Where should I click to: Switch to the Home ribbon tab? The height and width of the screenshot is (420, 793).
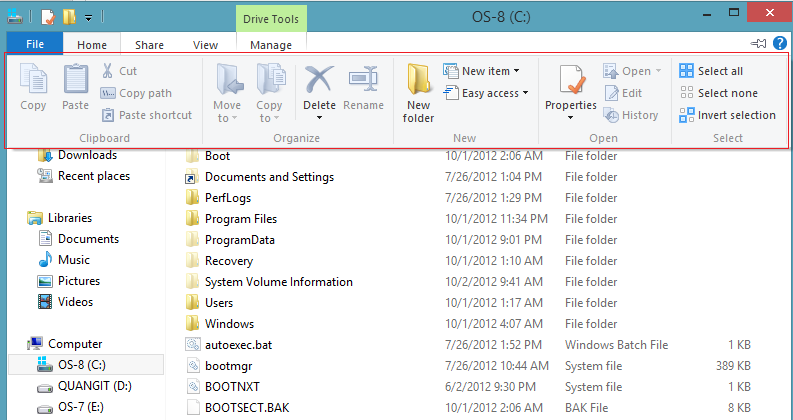[x=92, y=45]
